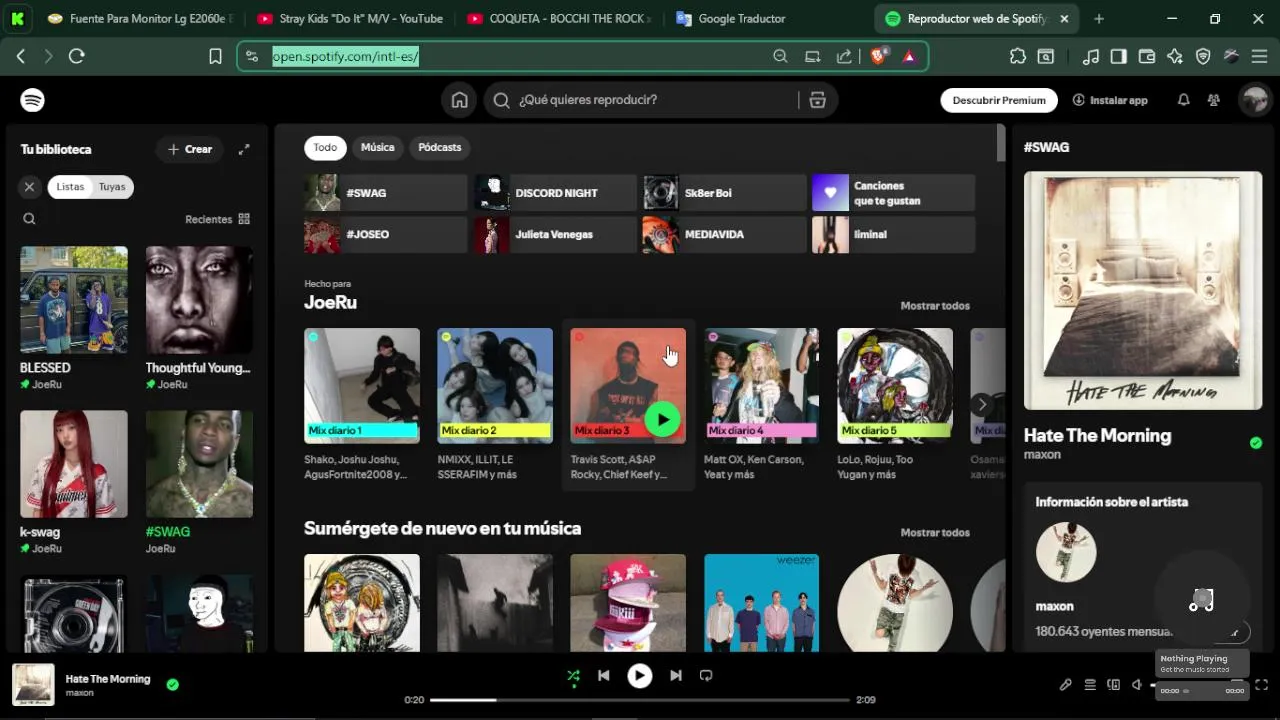Skip to previous track

click(604, 676)
